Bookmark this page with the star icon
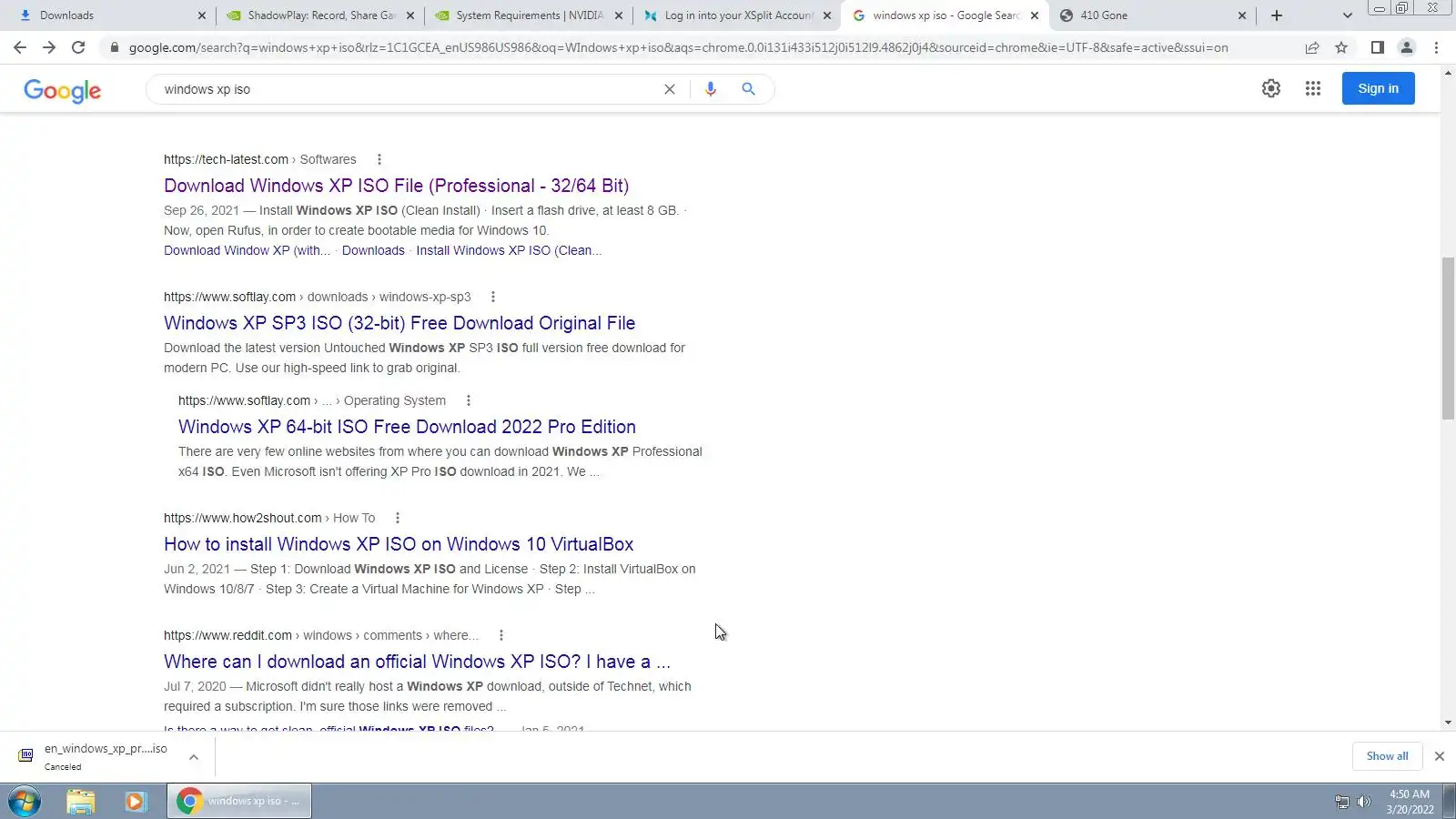This screenshot has height=819, width=1456. coord(1341,47)
